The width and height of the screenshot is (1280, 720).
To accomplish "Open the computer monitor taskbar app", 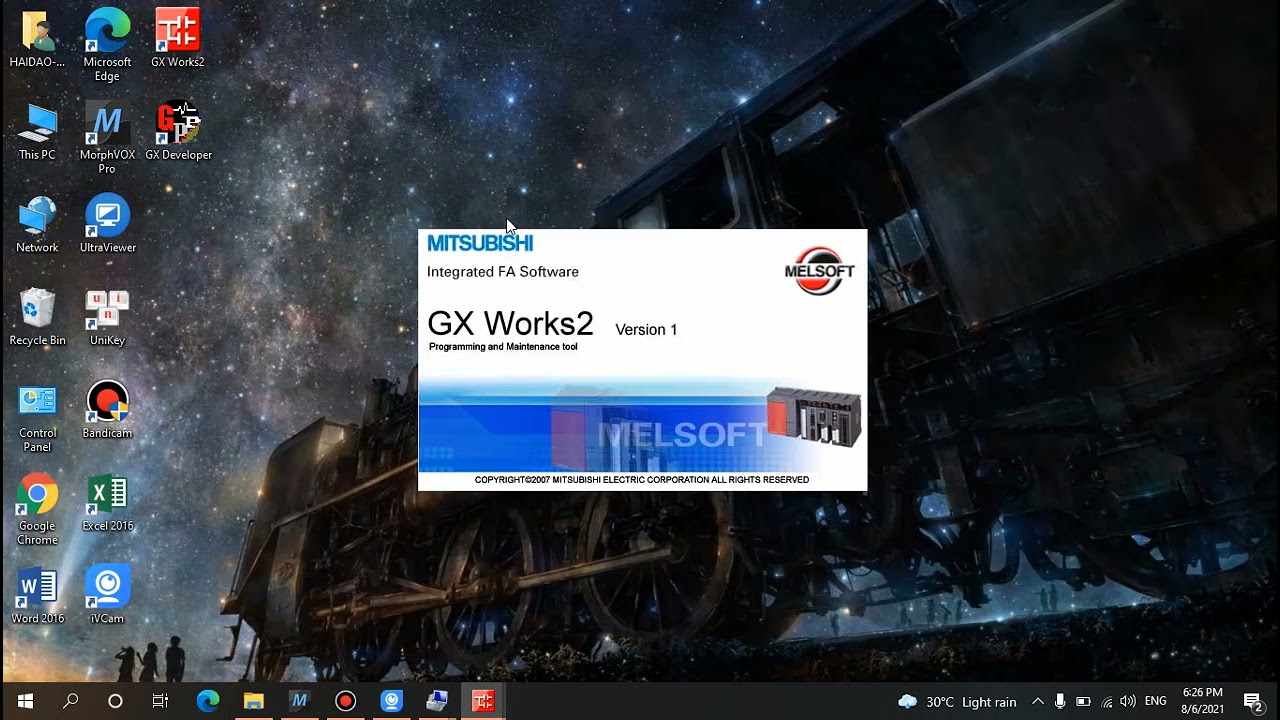I will (x=437, y=701).
